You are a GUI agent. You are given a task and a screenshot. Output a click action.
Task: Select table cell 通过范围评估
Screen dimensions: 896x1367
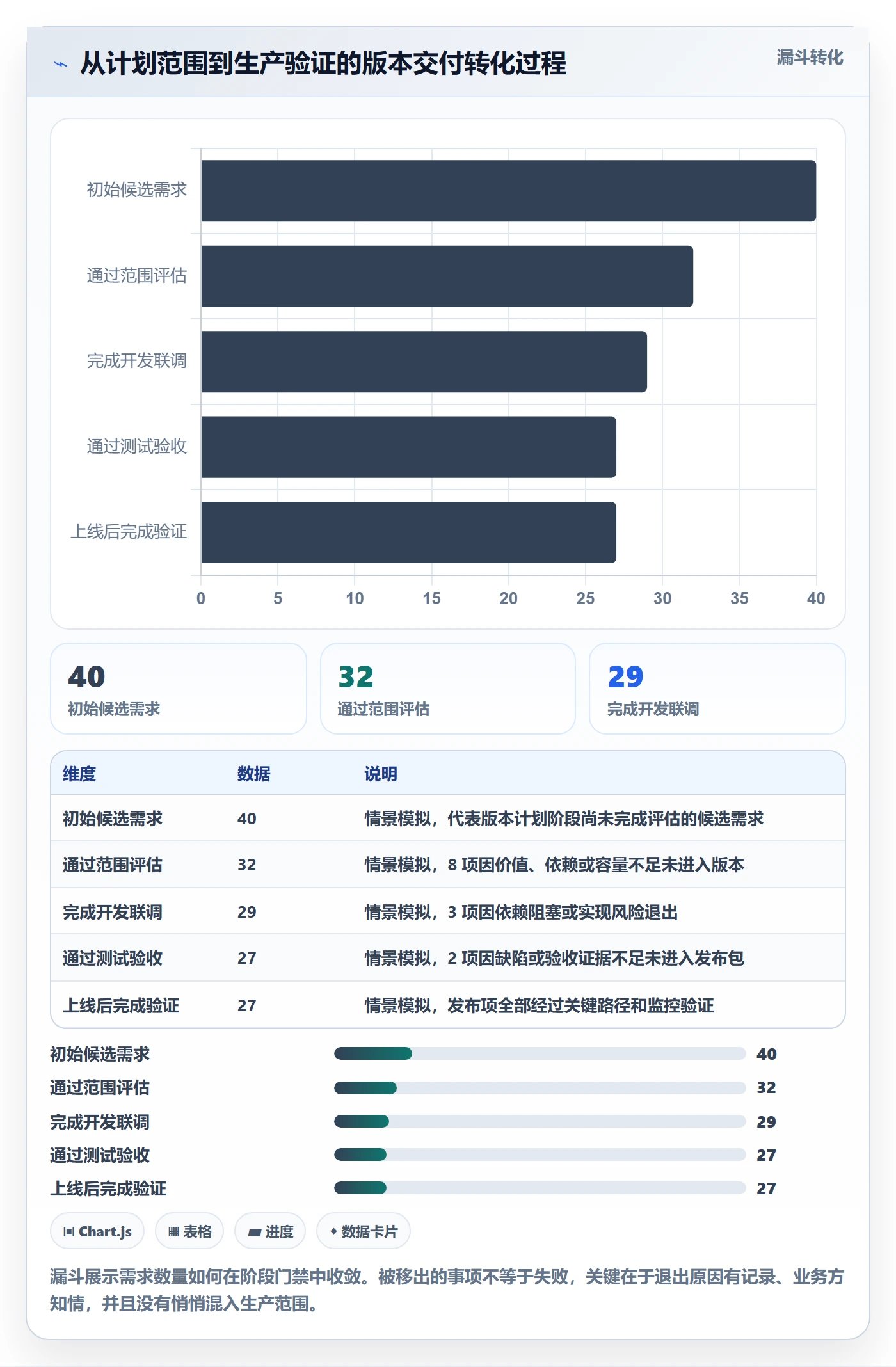coord(113,865)
